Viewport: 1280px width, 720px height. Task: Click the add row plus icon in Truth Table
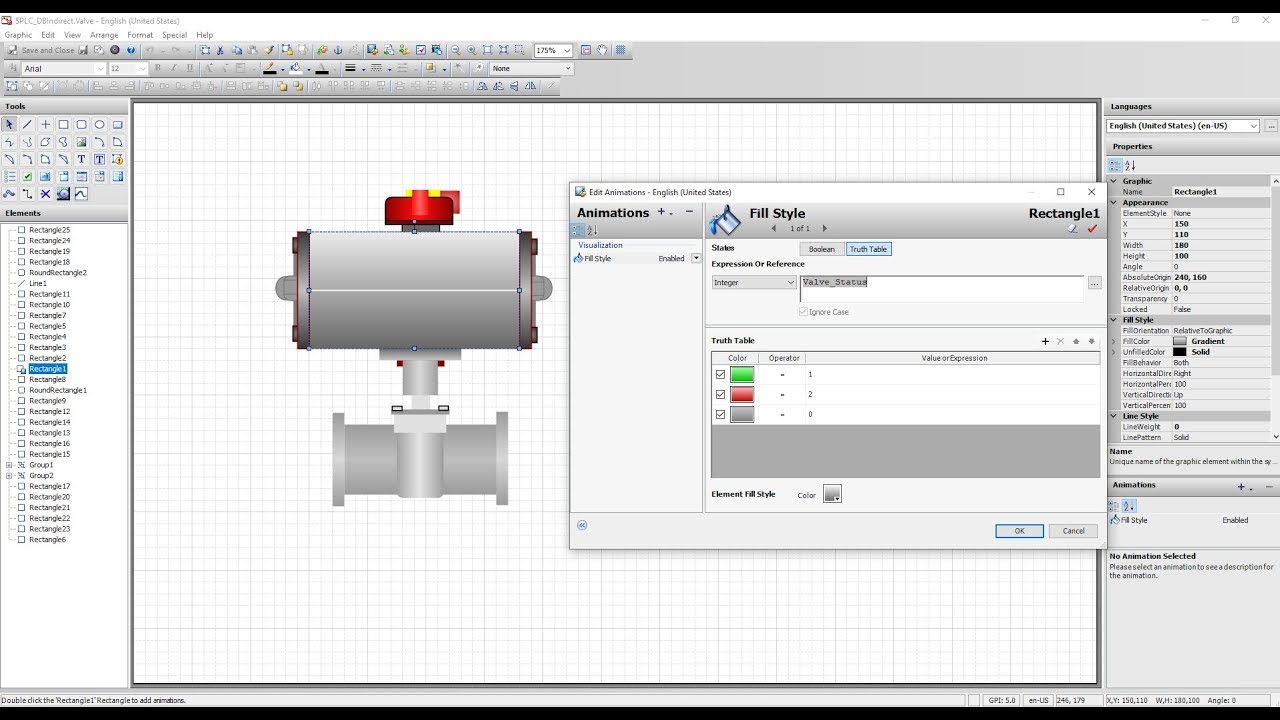coord(1045,341)
